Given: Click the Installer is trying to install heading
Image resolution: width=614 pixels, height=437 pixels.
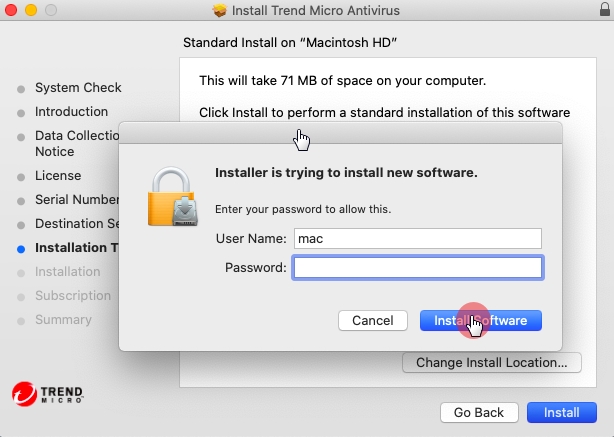Looking at the screenshot, I should pos(346,173).
